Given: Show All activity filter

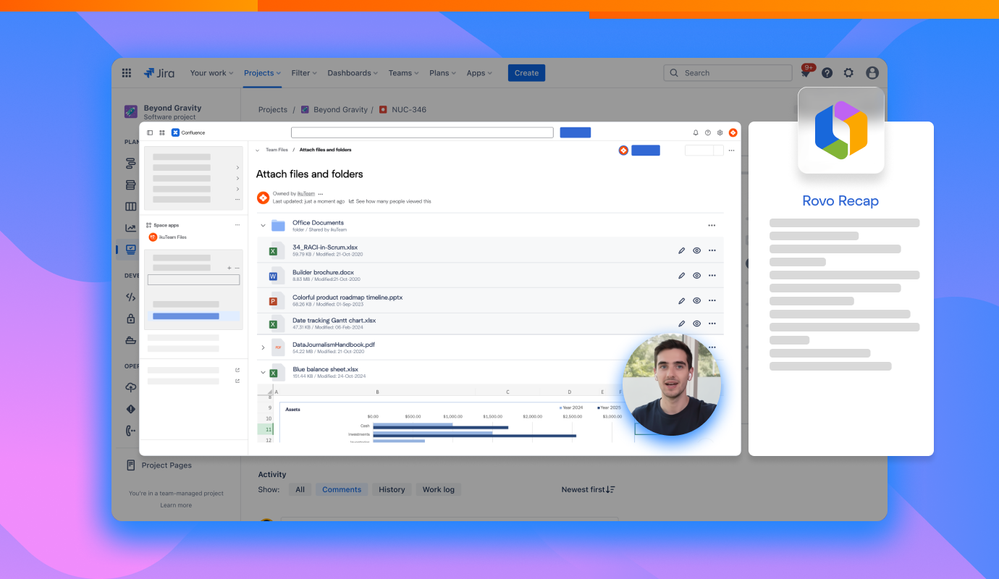Looking at the screenshot, I should 299,489.
